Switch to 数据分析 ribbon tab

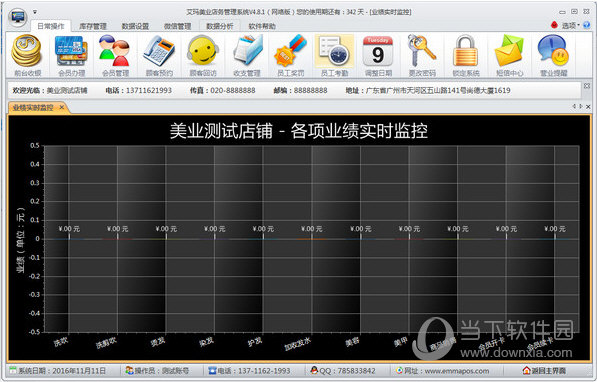(x=220, y=26)
